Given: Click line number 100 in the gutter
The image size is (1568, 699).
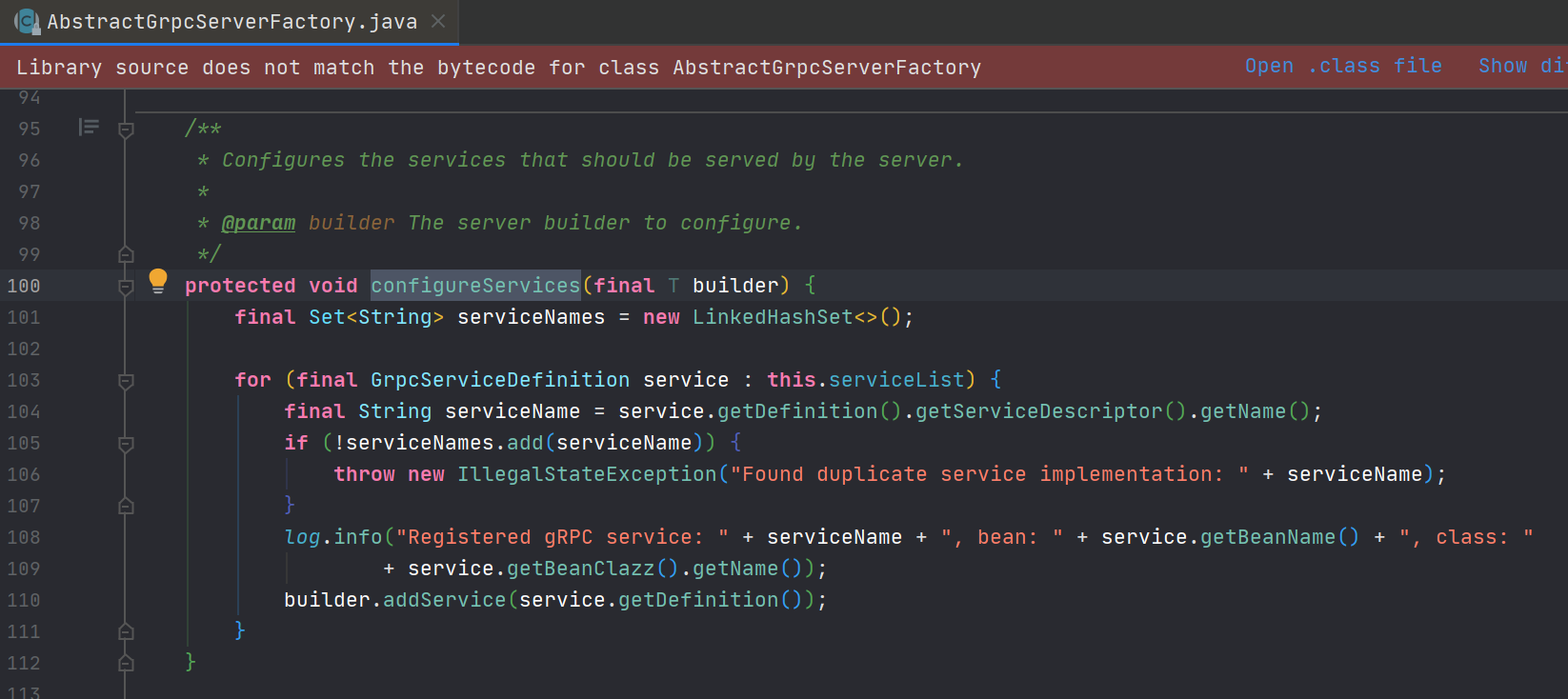Looking at the screenshot, I should pos(24,286).
